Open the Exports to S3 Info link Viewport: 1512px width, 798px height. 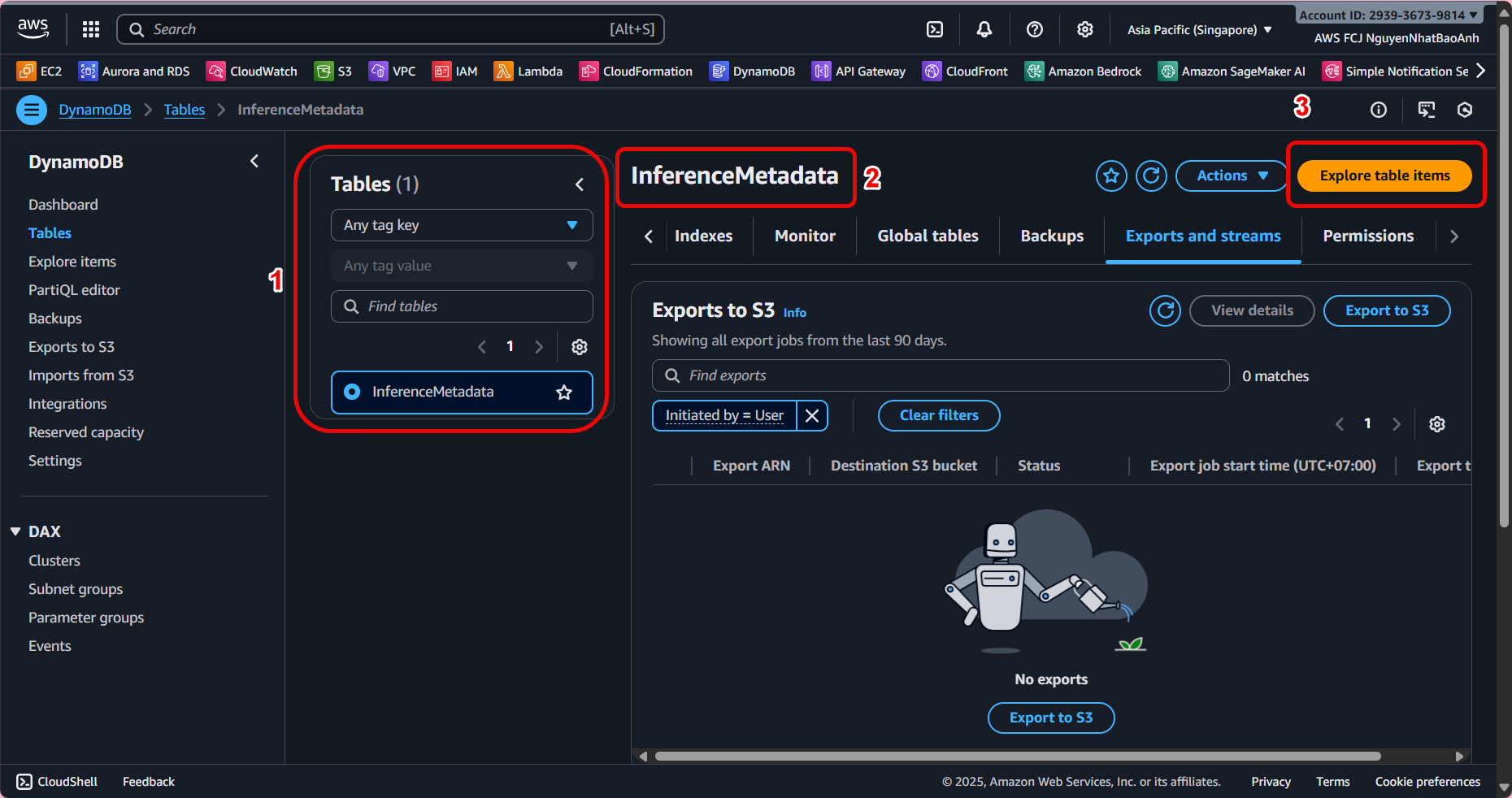click(x=795, y=313)
